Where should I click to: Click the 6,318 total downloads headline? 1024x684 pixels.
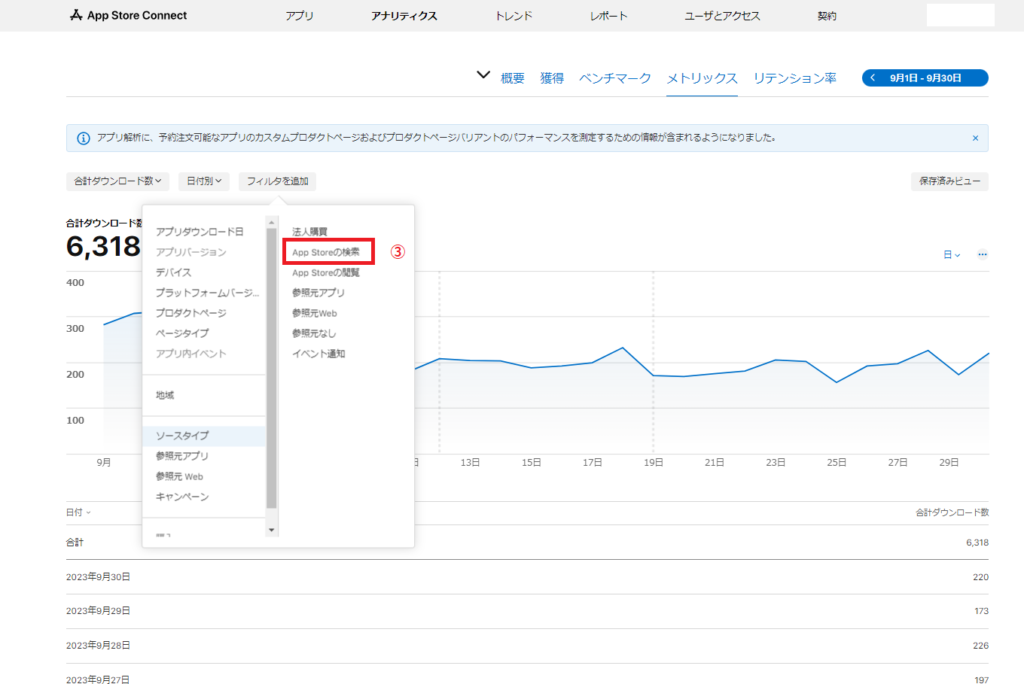click(103, 246)
